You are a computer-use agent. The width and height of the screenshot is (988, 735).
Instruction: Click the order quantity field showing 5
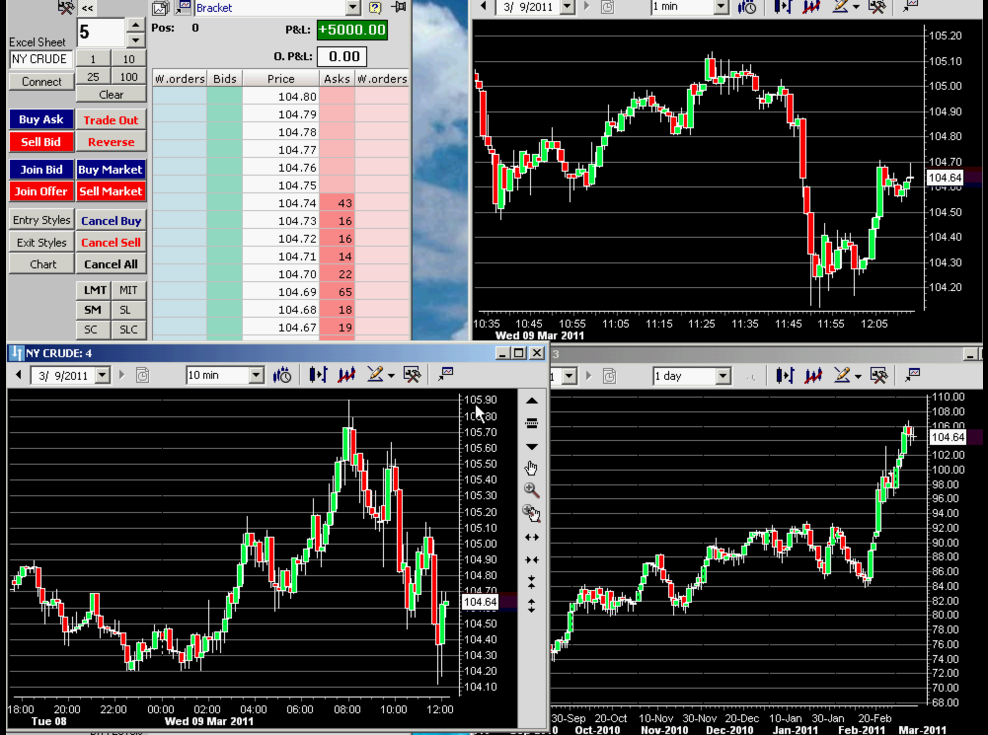tap(101, 32)
